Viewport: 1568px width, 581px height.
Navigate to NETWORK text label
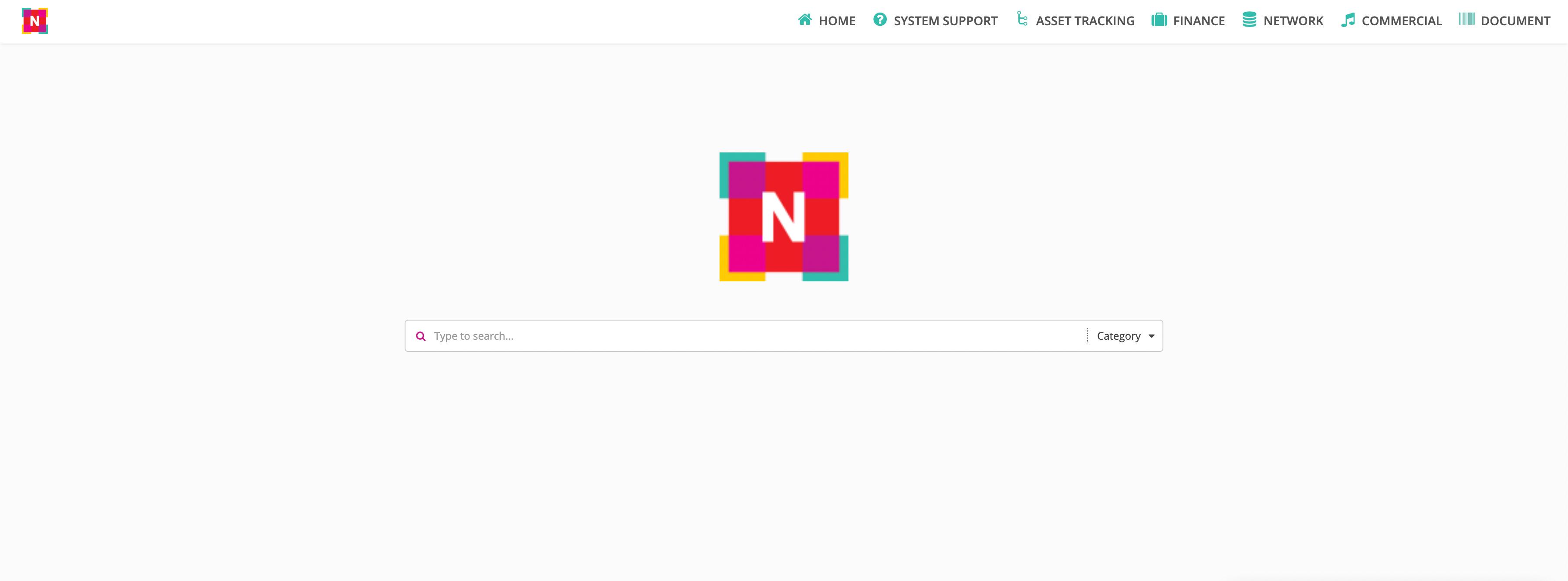pyautogui.click(x=1293, y=21)
